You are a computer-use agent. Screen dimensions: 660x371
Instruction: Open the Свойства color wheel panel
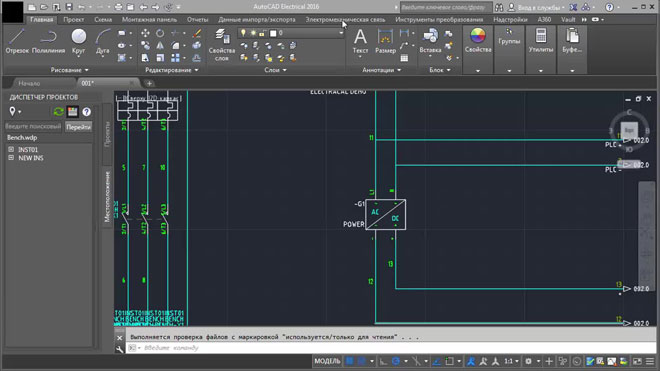[478, 41]
